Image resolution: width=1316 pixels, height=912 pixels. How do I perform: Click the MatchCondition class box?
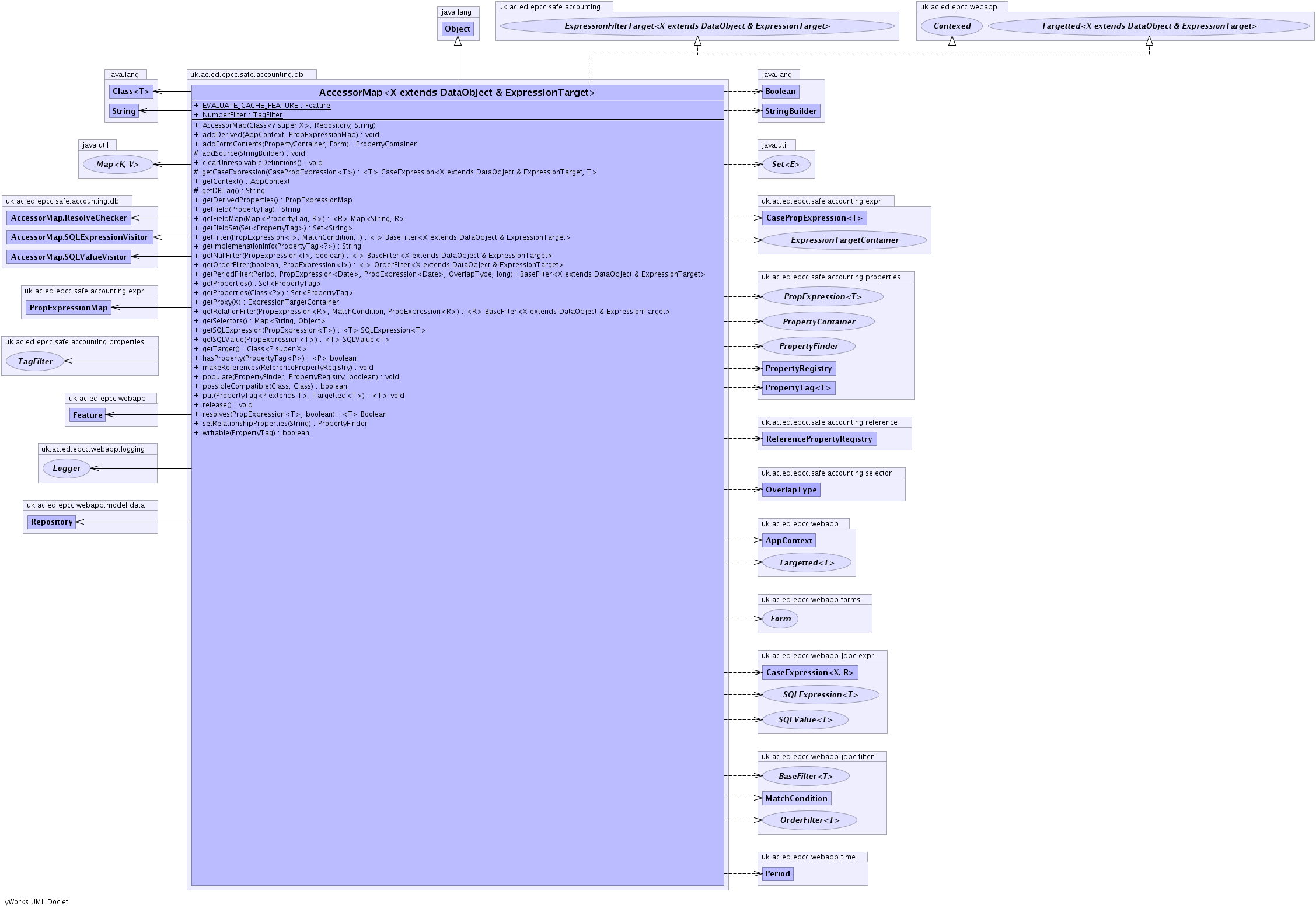coord(796,798)
